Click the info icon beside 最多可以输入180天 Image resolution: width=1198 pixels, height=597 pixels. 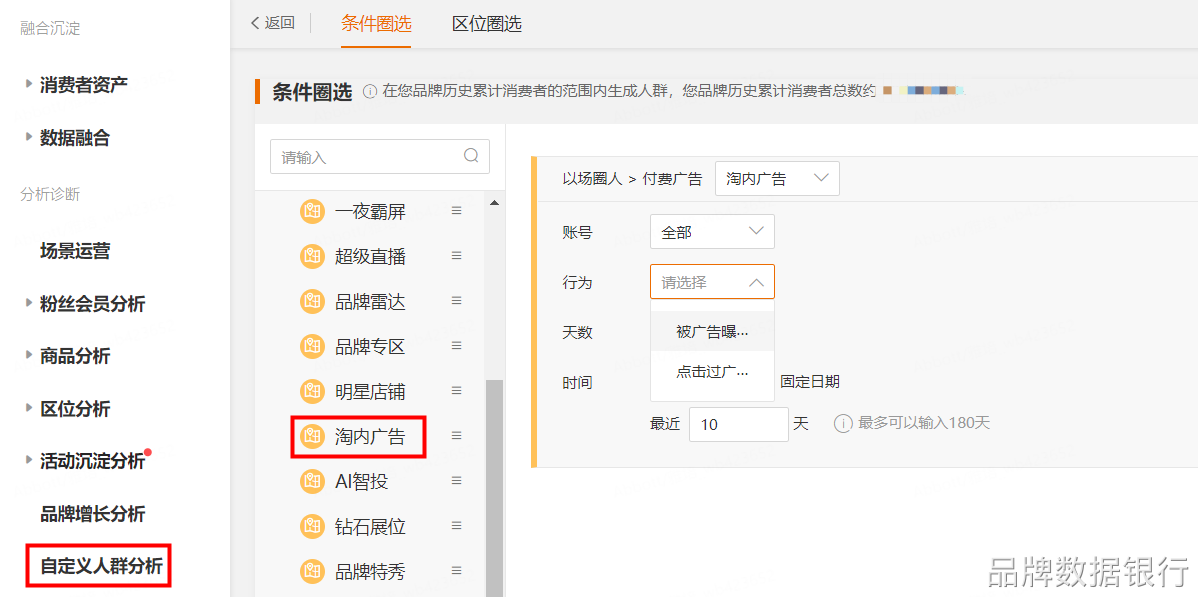pos(843,424)
